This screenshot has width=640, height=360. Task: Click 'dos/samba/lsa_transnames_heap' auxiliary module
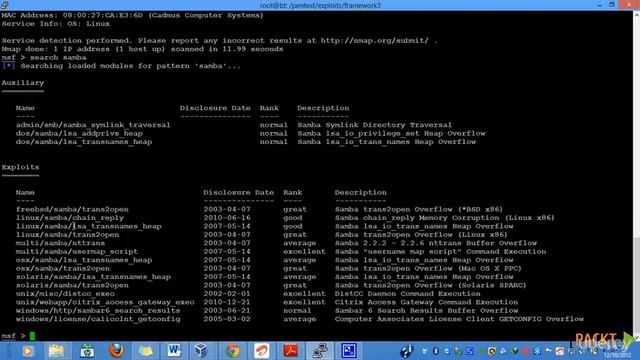(x=84, y=142)
